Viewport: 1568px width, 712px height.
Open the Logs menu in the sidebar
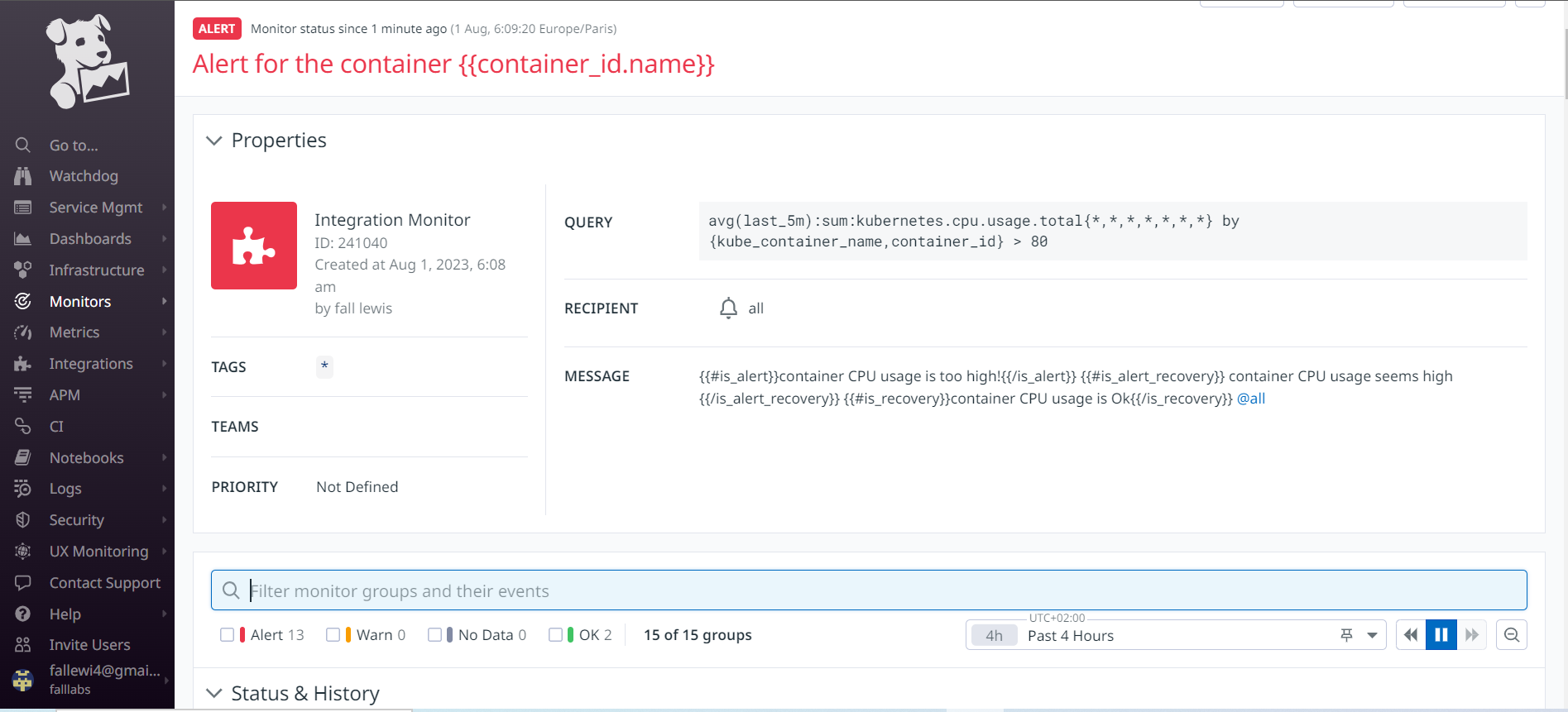coord(65,489)
